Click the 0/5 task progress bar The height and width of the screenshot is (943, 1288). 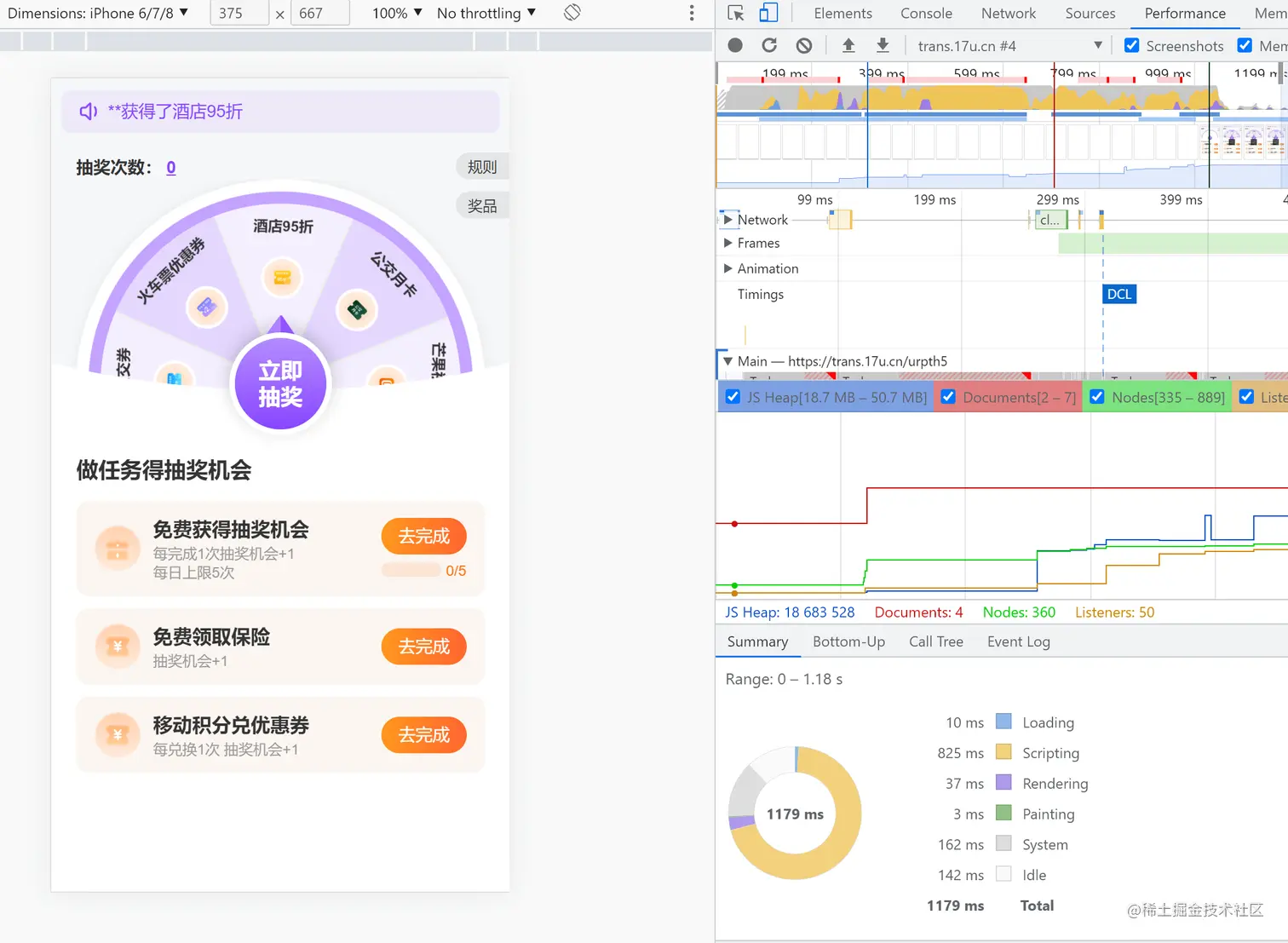(411, 570)
